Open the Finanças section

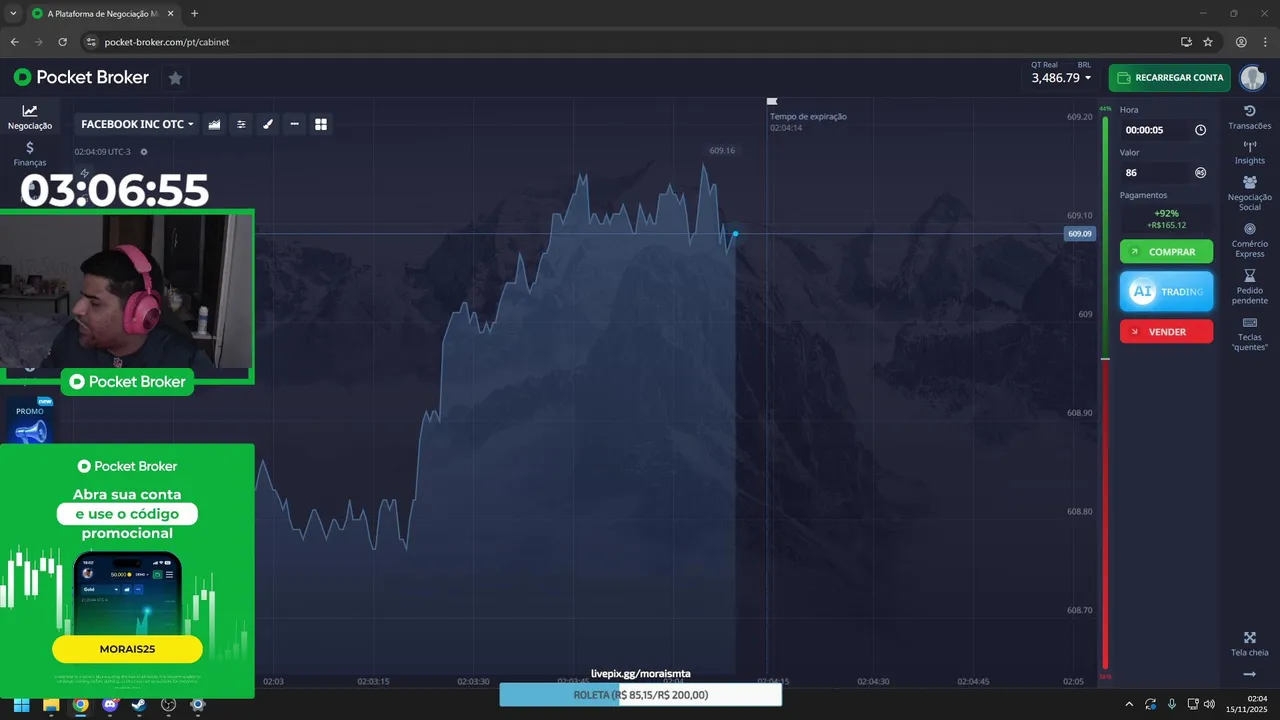[30, 154]
